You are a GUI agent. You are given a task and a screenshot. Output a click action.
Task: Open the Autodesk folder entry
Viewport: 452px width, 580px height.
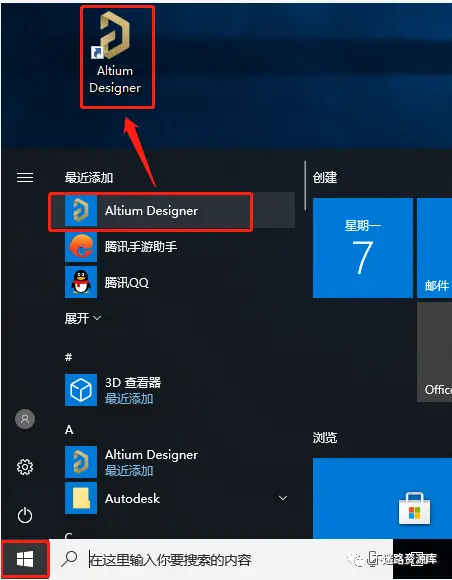coord(172,498)
